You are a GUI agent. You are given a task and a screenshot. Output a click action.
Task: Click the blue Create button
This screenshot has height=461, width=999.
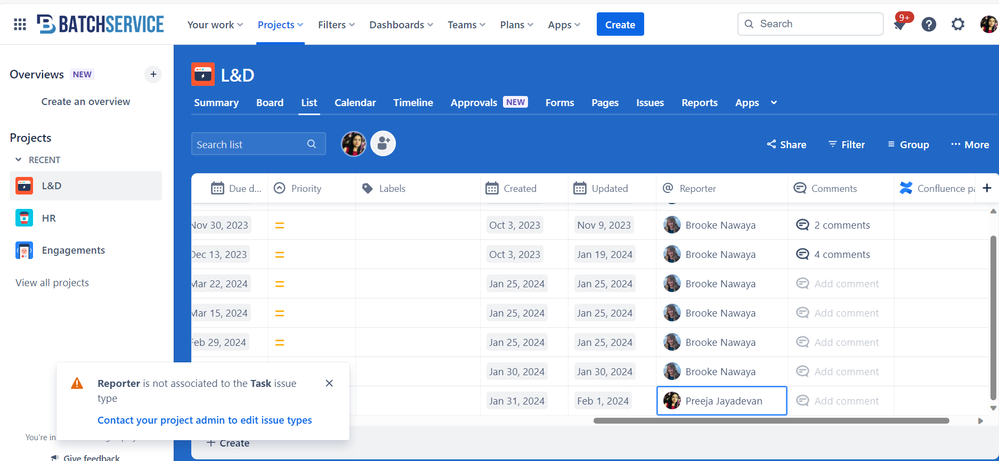620,24
